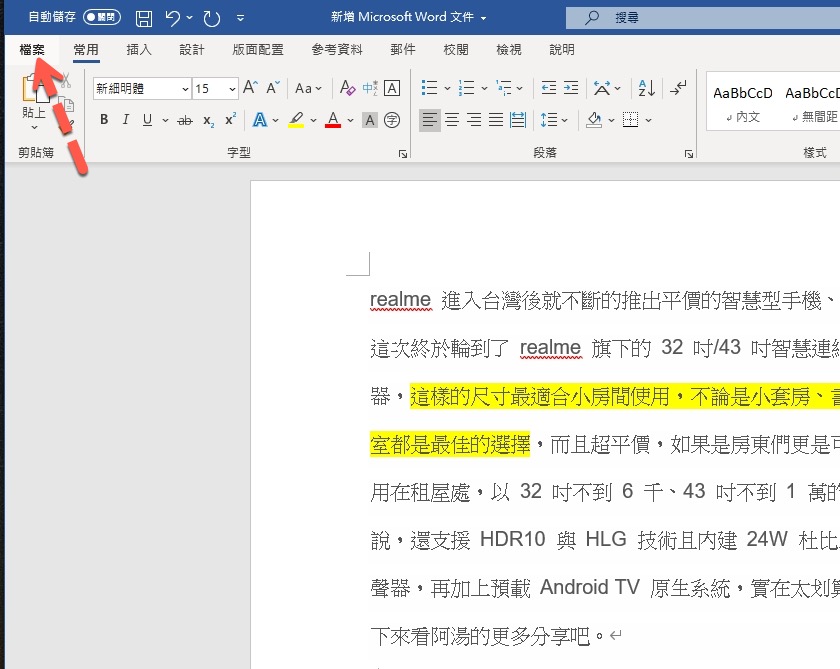840x669 pixels.
Task: Switch to the 插入 (Insert) tab
Action: [x=139, y=49]
